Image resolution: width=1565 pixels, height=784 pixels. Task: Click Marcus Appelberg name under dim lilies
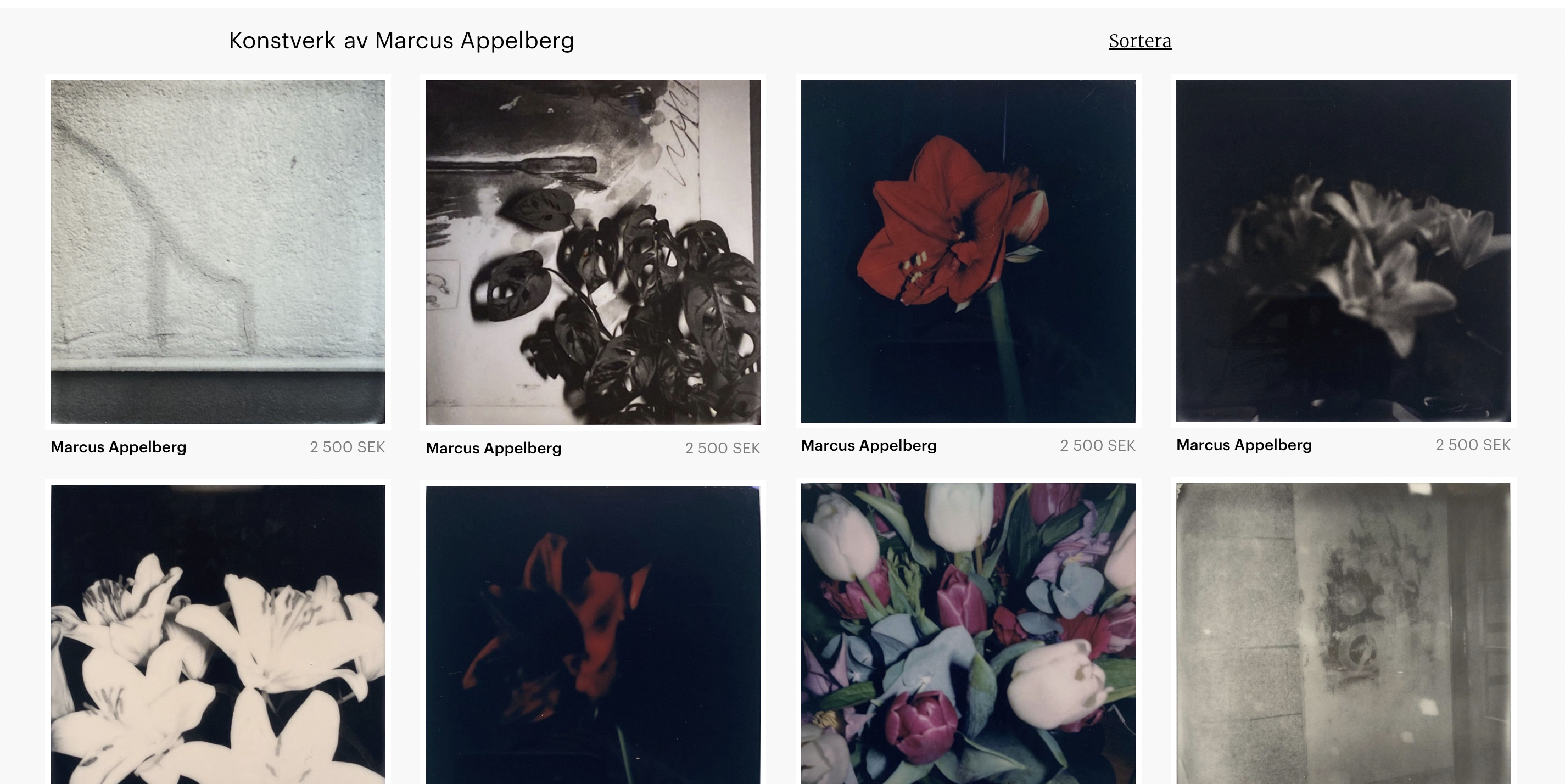pyautogui.click(x=1244, y=445)
